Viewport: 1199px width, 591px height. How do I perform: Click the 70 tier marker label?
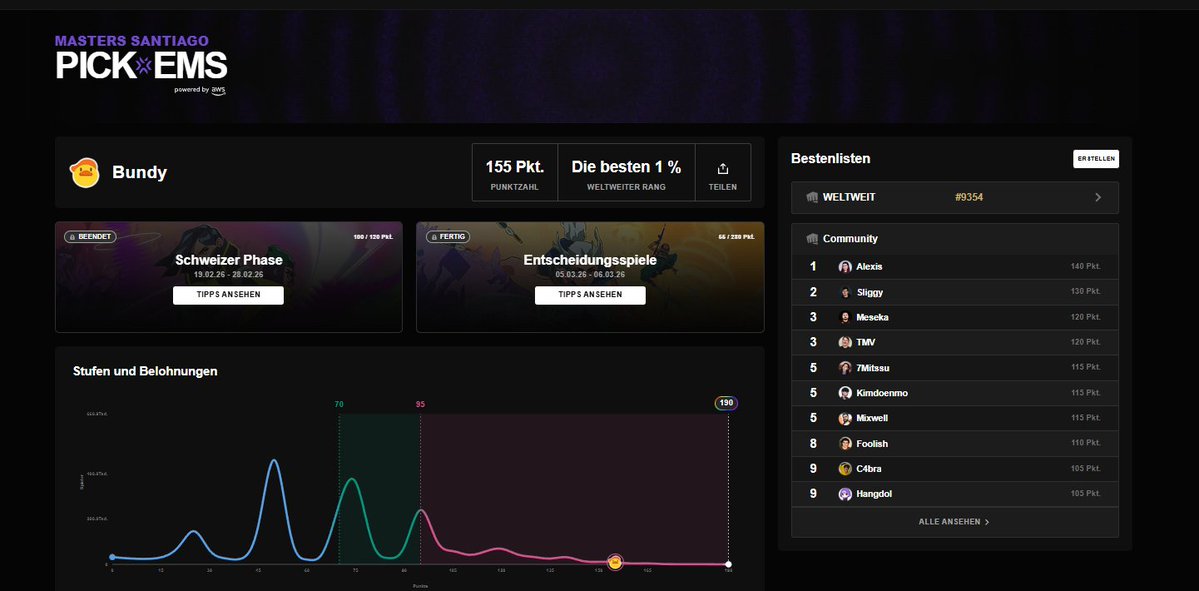339,404
